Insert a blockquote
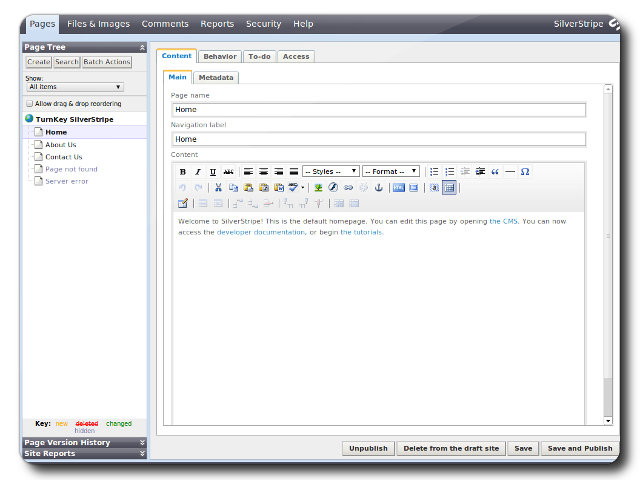Viewport: 640px width, 480px height. click(495, 172)
